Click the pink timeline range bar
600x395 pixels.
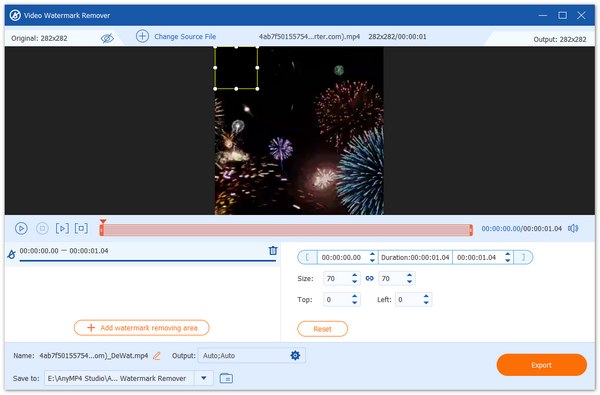(286, 230)
